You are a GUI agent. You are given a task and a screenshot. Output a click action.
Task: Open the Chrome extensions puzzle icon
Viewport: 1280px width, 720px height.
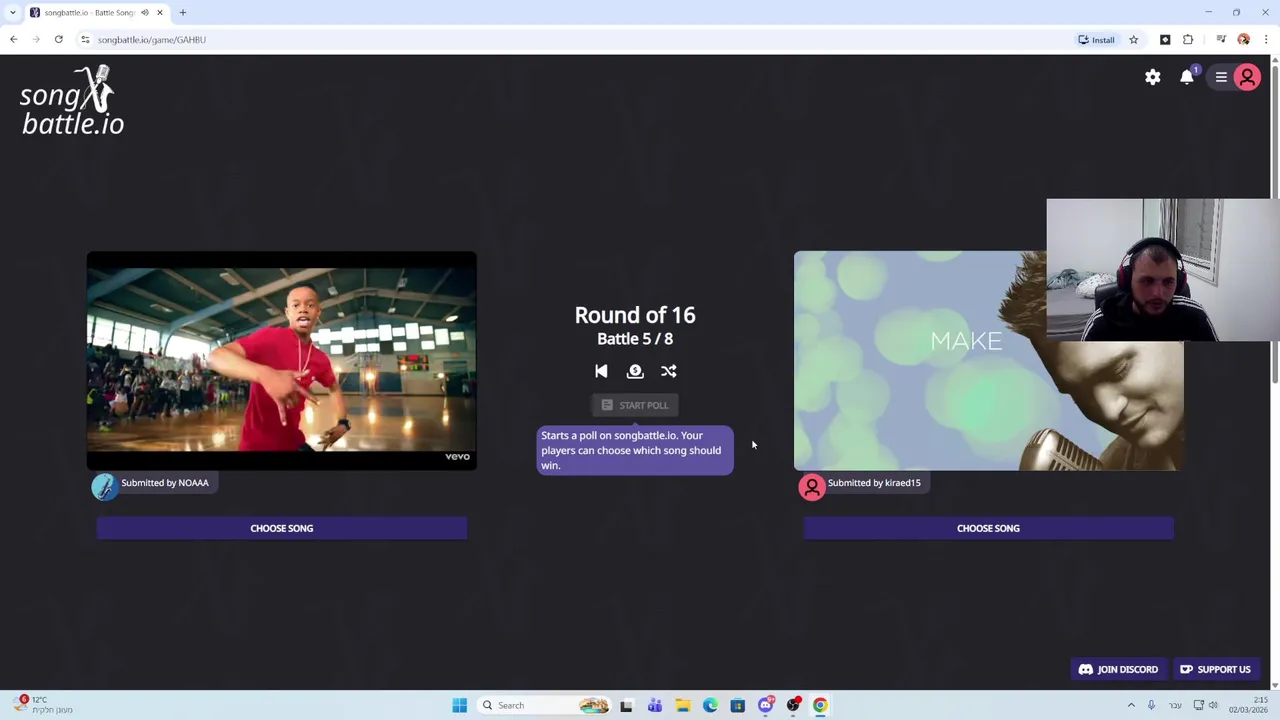[x=1188, y=39]
